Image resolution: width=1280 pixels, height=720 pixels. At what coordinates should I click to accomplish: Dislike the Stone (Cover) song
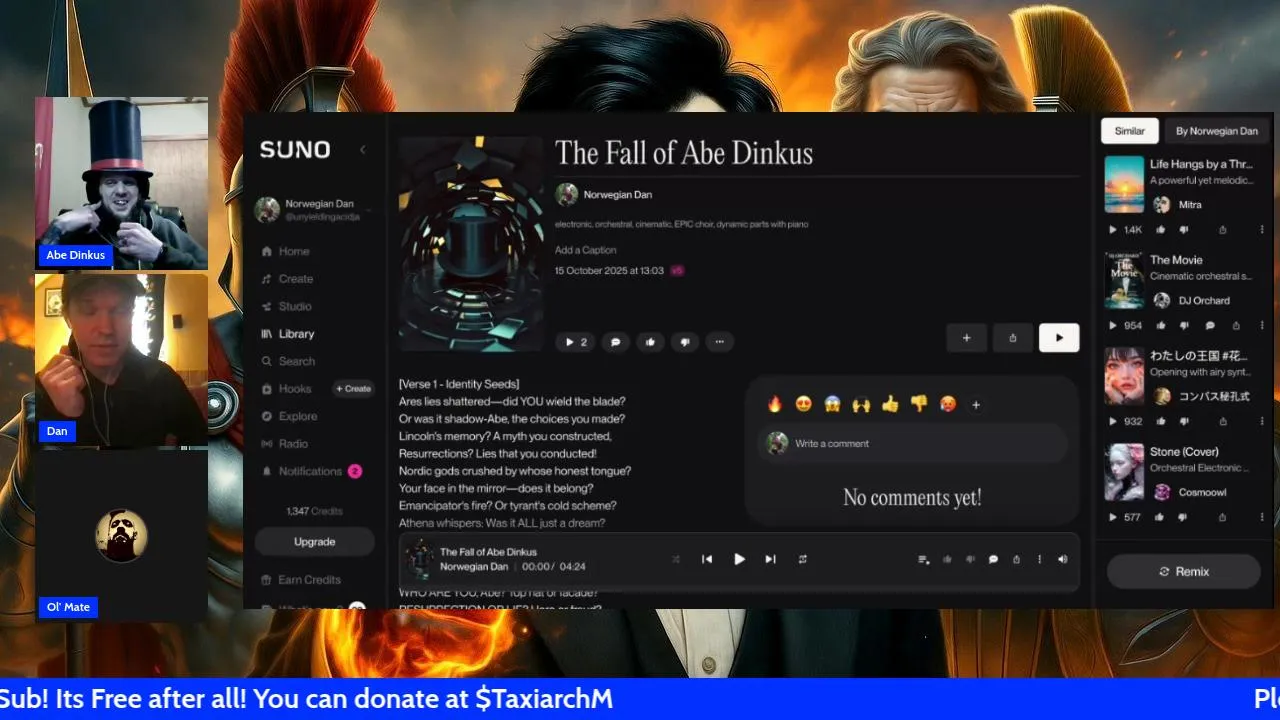tap(1183, 517)
